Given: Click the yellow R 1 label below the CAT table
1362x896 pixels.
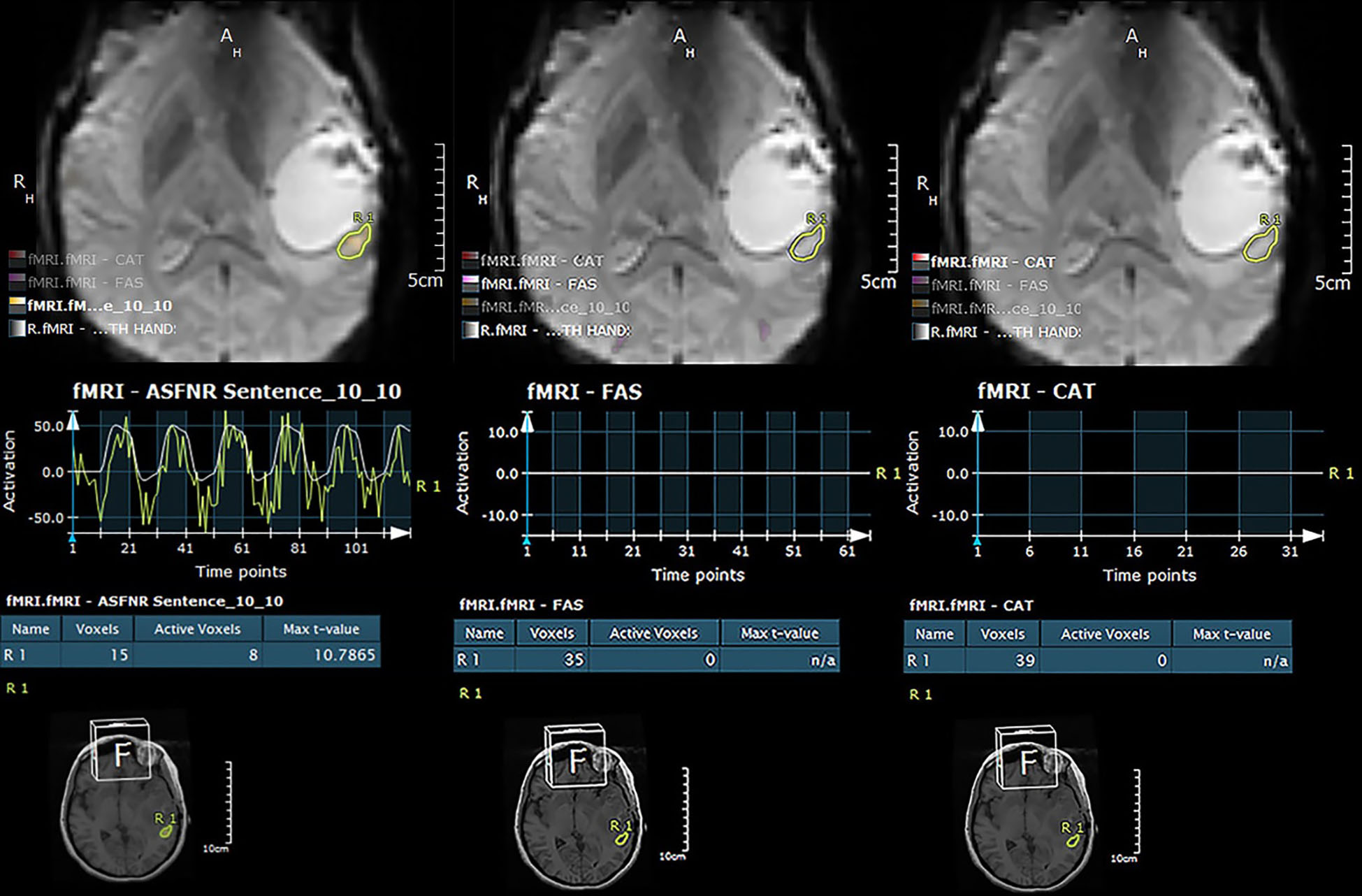Looking at the screenshot, I should [920, 694].
